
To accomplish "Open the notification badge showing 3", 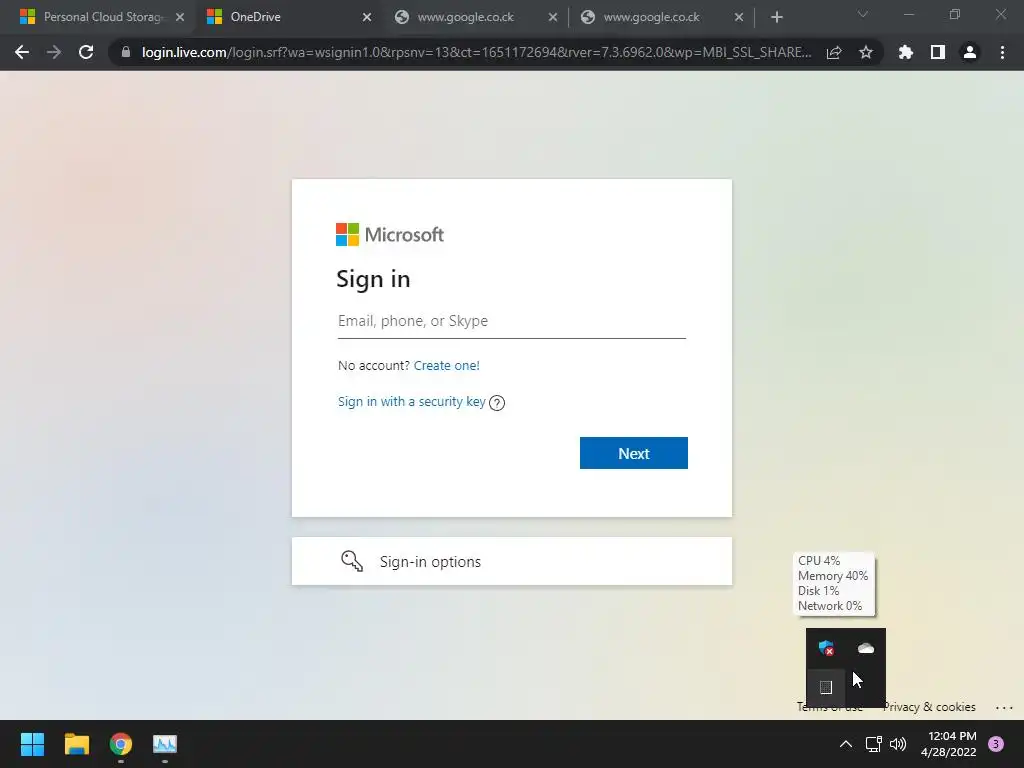I will tap(997, 744).
